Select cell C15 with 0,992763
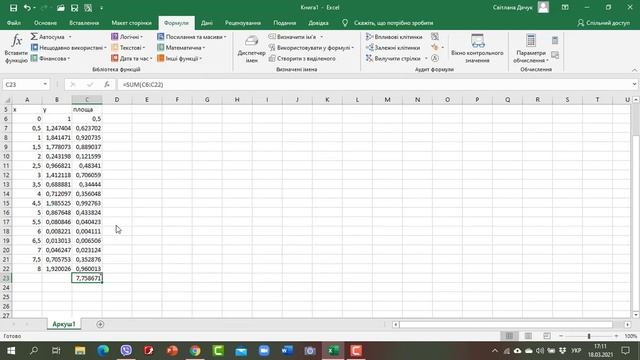 (x=87, y=203)
